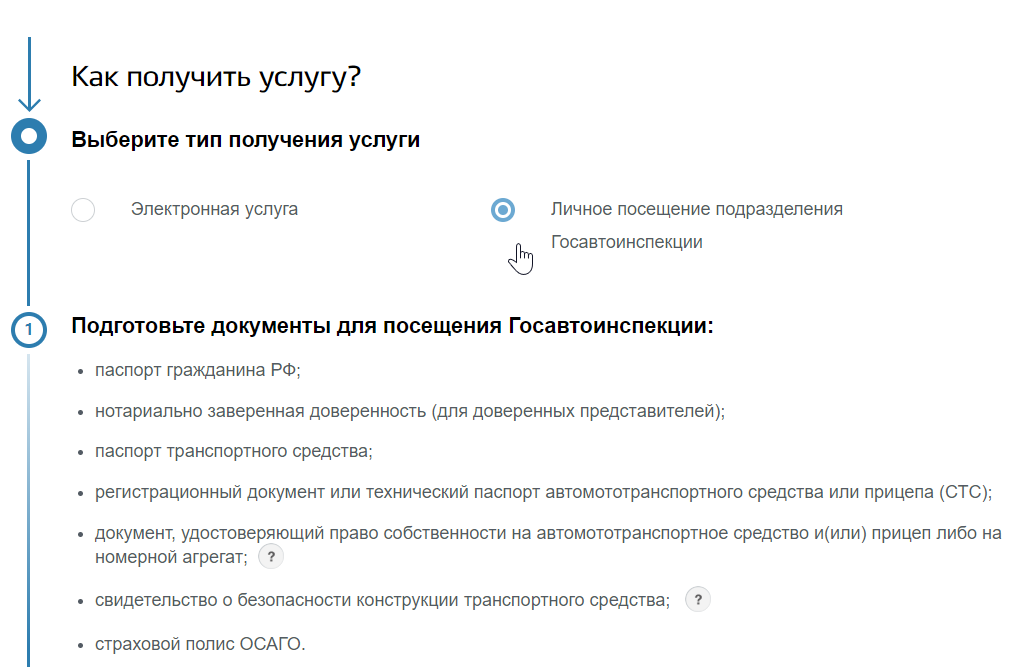This screenshot has width=1032, height=667.
Task: Click the filled step marker beside "Выберите тип"
Action: click(29, 136)
